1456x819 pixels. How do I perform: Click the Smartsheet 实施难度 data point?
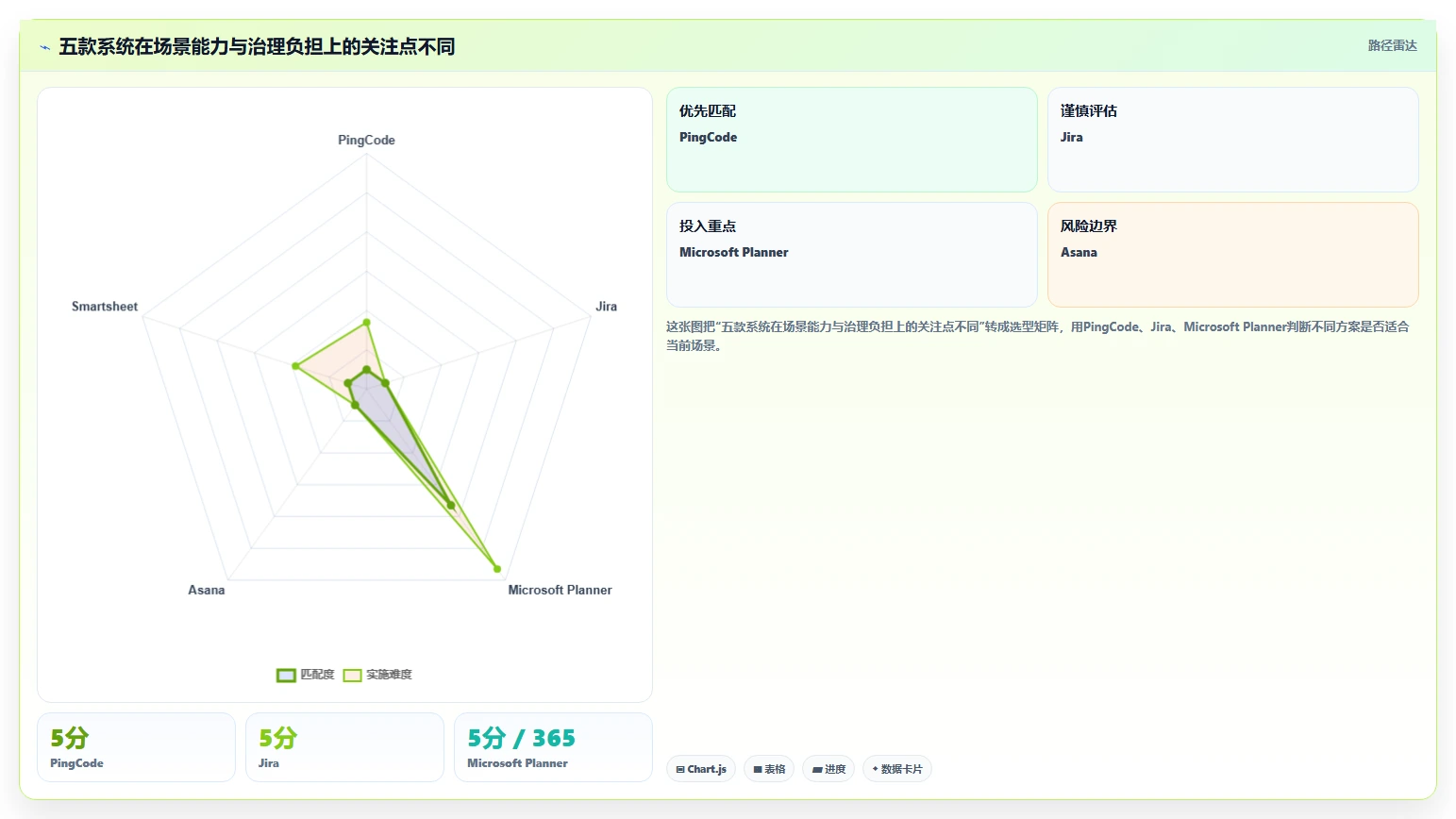[x=295, y=366]
